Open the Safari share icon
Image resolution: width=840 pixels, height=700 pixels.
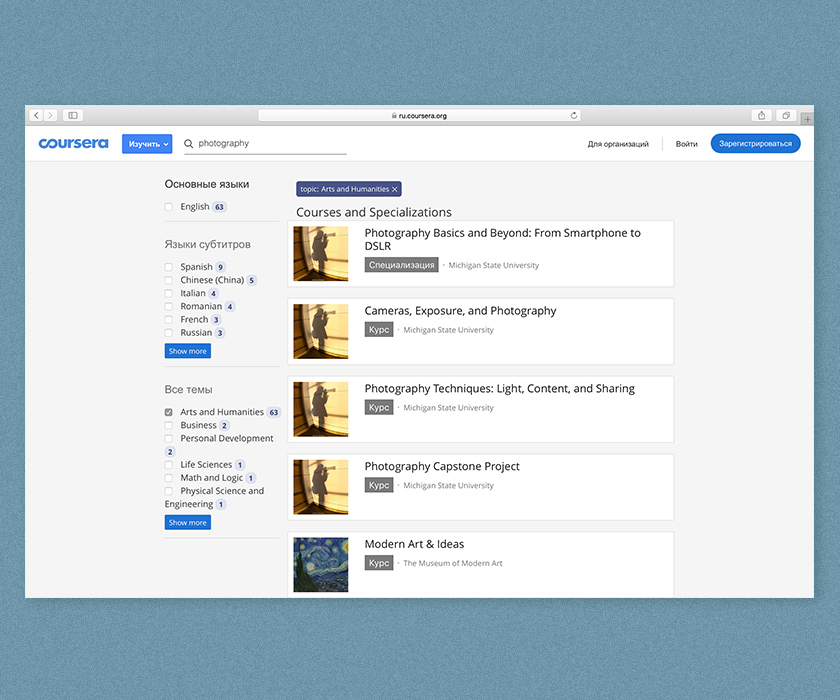point(762,116)
